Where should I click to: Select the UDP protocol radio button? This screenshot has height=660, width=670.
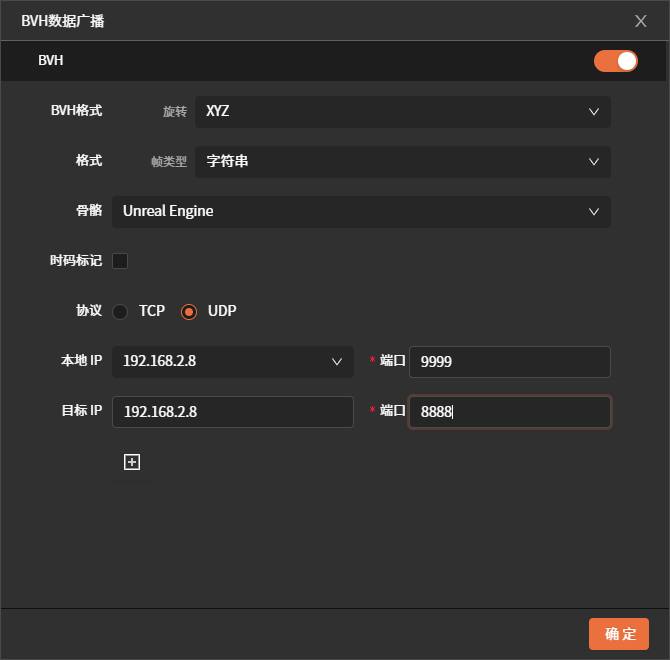click(189, 311)
